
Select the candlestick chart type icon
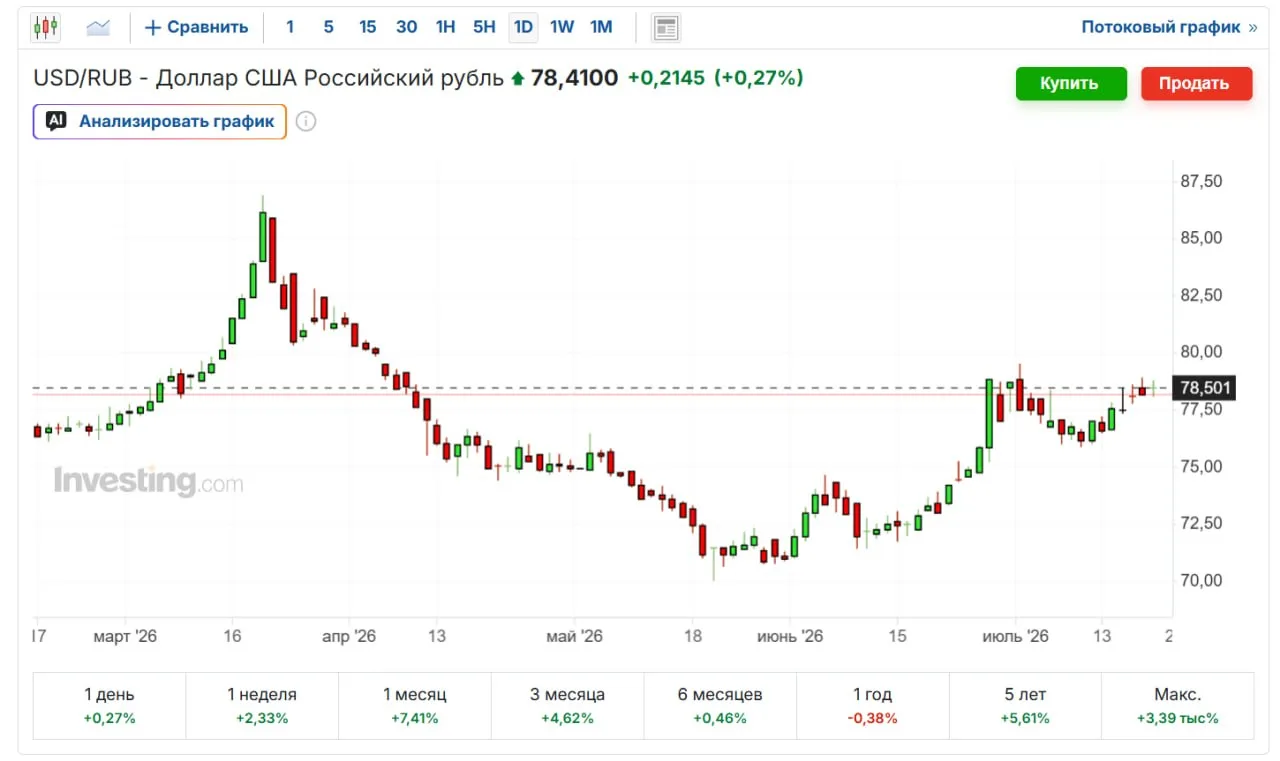coord(46,27)
